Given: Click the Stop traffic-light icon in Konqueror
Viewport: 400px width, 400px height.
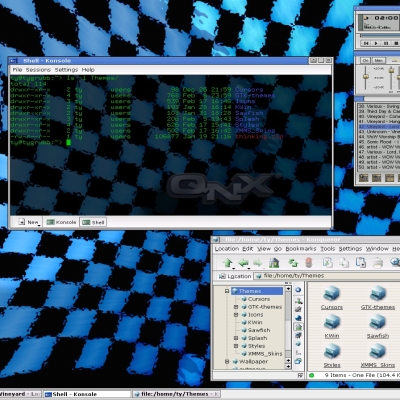Looking at the screenshot, I should coord(309,263).
